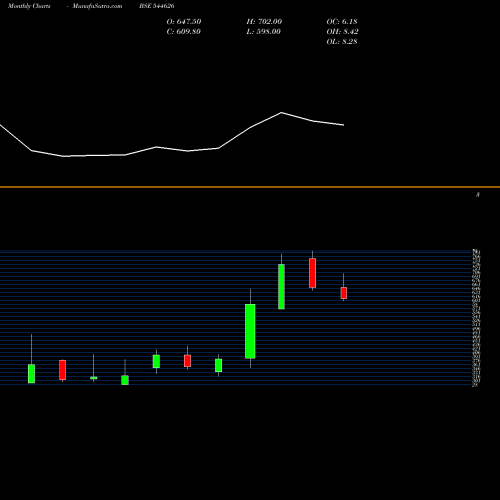The image size is (500, 500).
Task: Click the 'BSE 544626' symbol text
Action: [x=157, y=6]
